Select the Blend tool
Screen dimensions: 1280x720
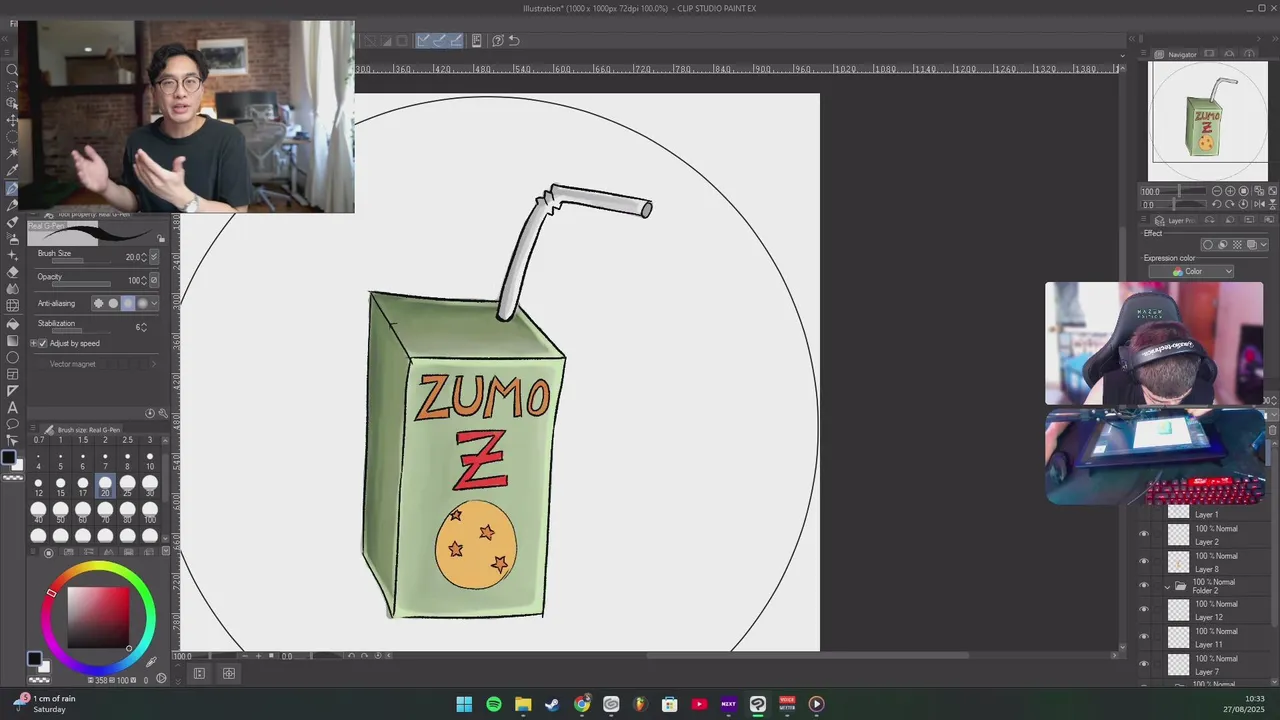[12, 289]
